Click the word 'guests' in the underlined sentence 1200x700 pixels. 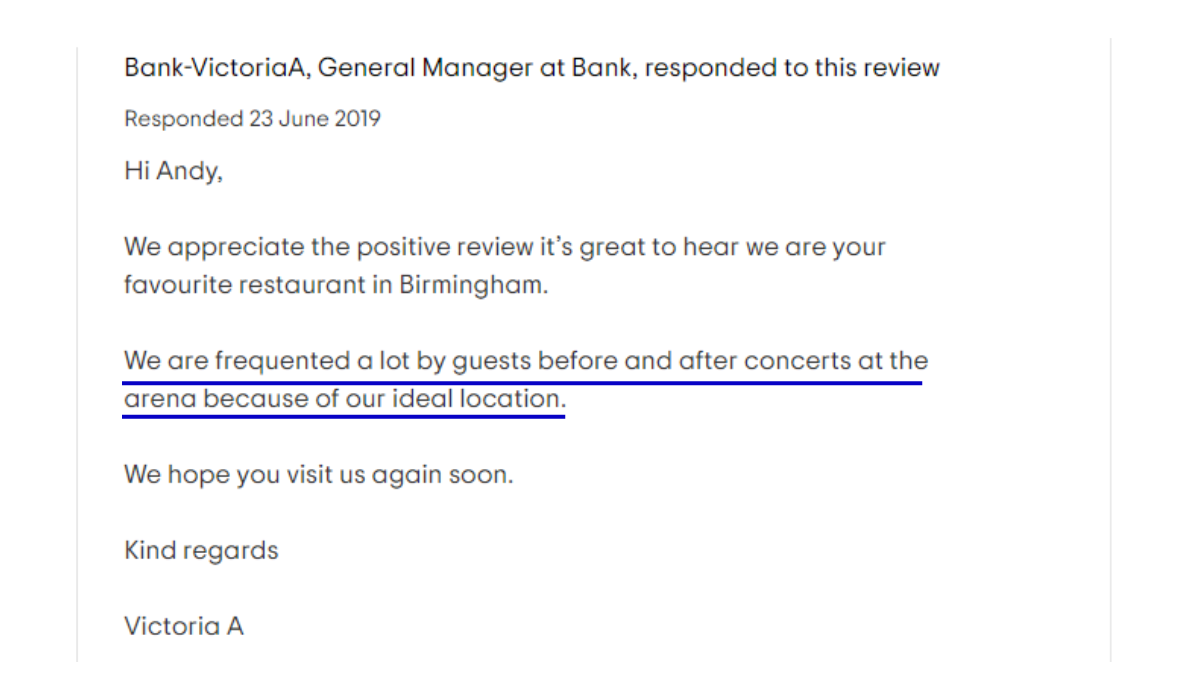click(491, 362)
